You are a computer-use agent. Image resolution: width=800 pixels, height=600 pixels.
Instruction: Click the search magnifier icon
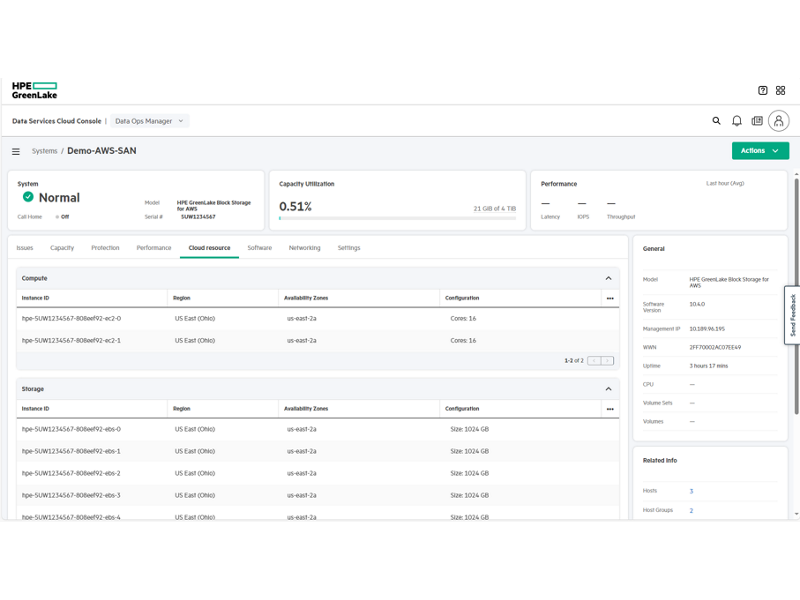(716, 121)
